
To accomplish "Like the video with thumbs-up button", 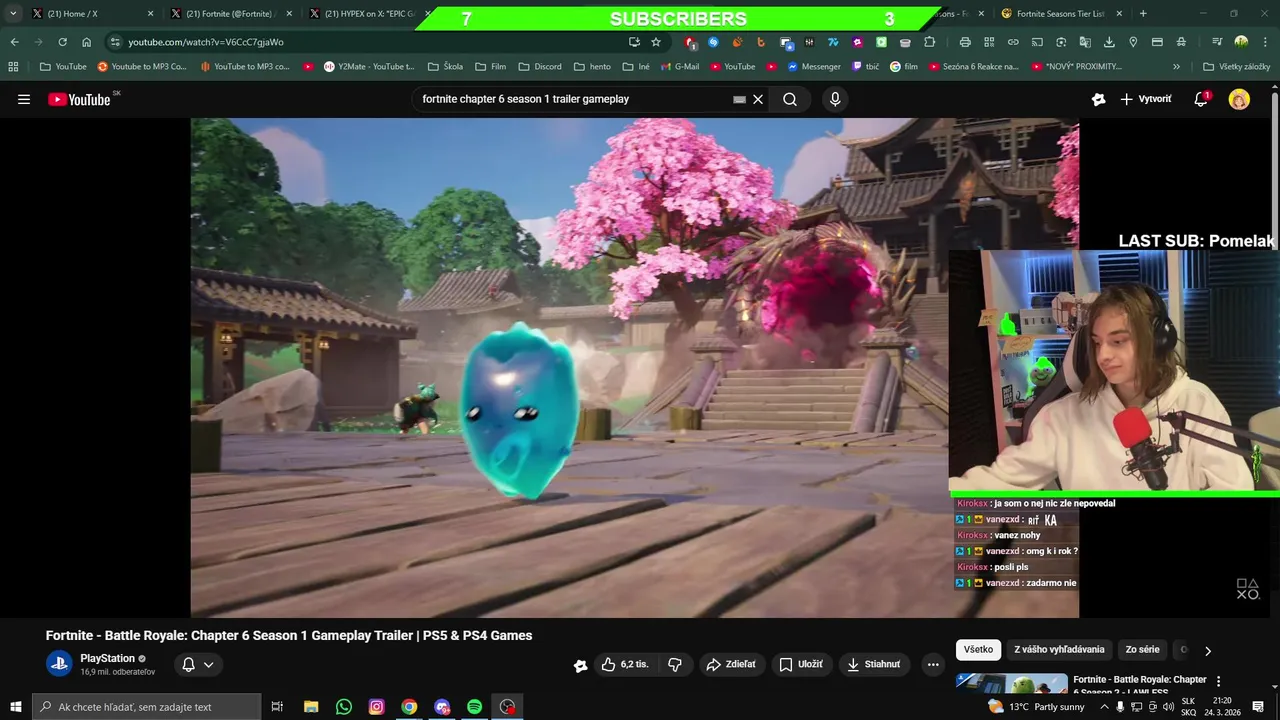I will (x=625, y=664).
